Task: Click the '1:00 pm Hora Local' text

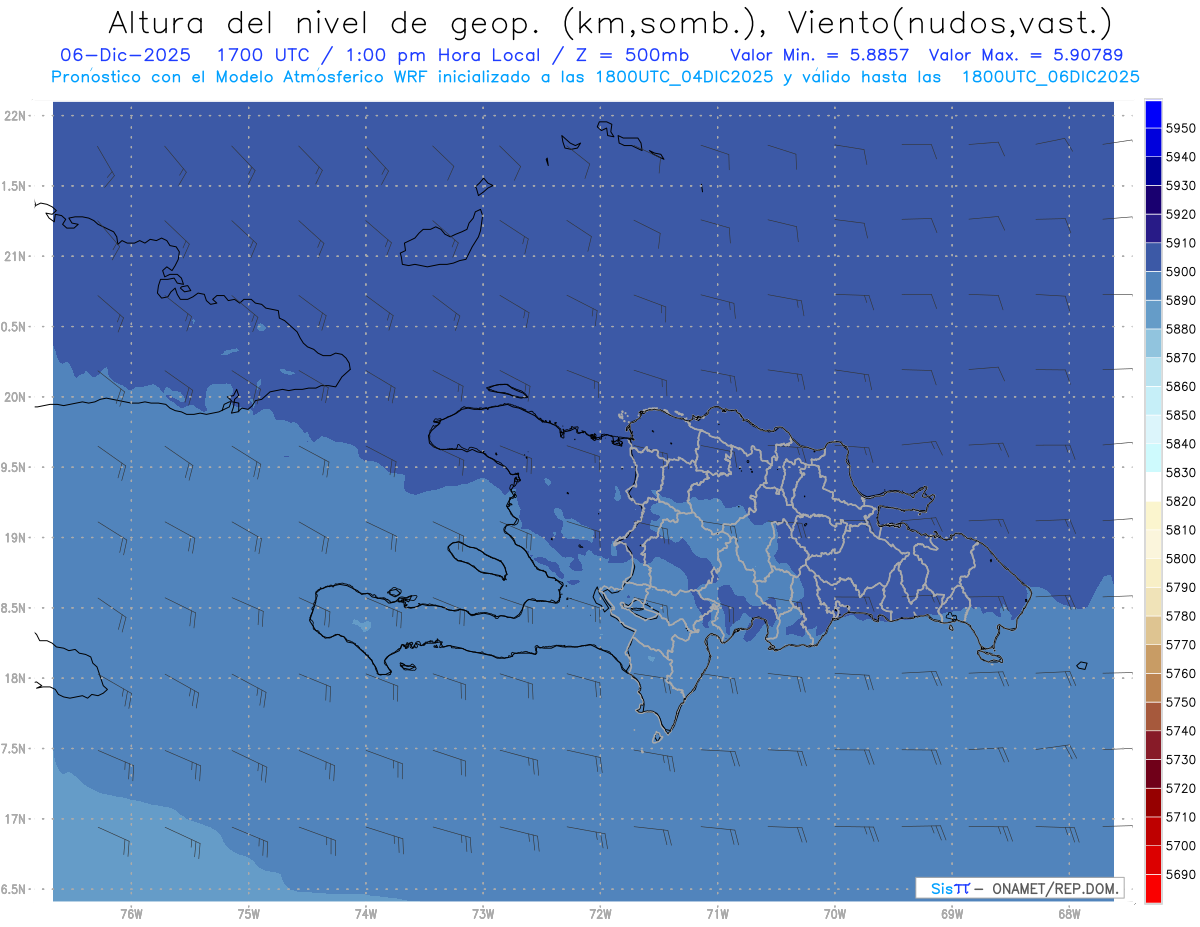Action: 439,55
